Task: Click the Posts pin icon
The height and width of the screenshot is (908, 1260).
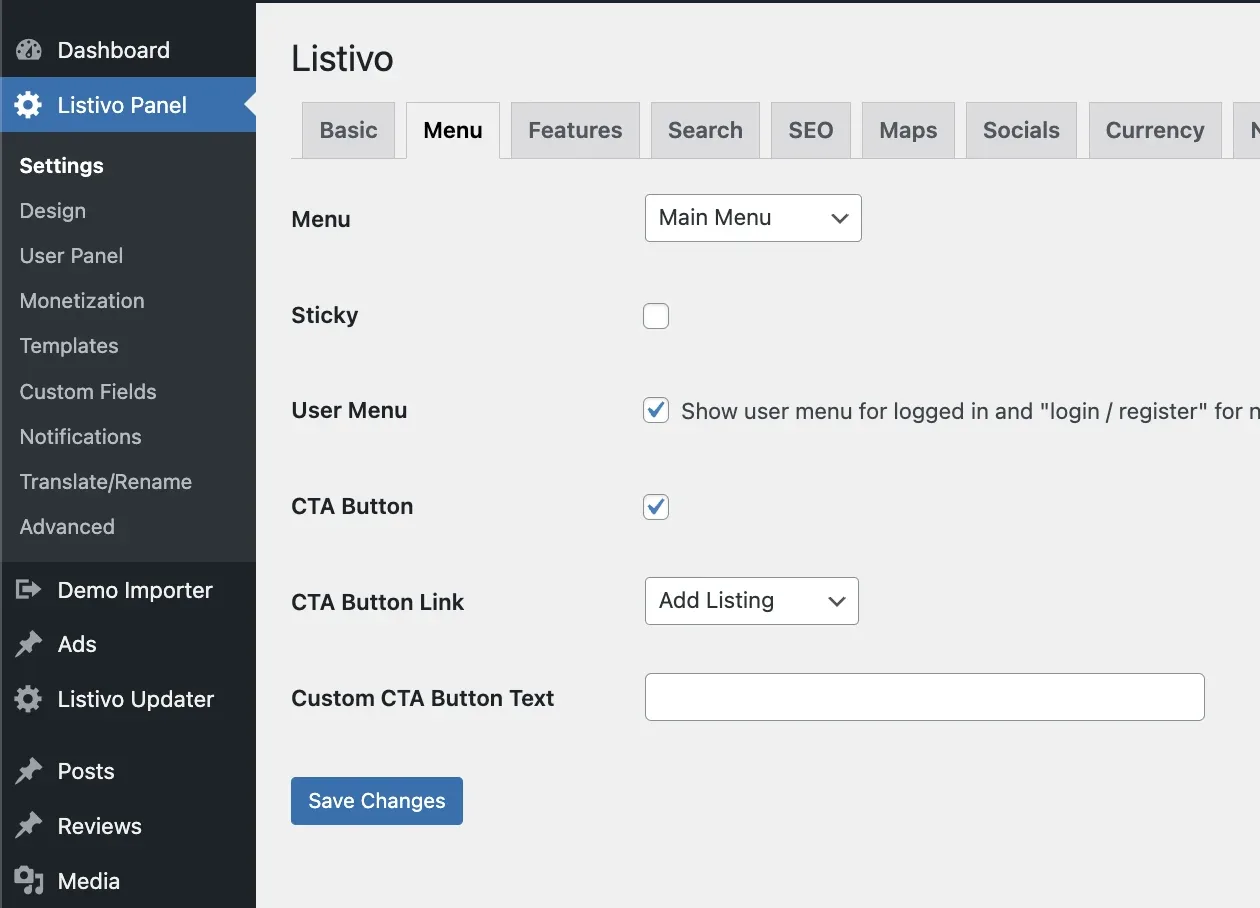Action: pos(29,771)
